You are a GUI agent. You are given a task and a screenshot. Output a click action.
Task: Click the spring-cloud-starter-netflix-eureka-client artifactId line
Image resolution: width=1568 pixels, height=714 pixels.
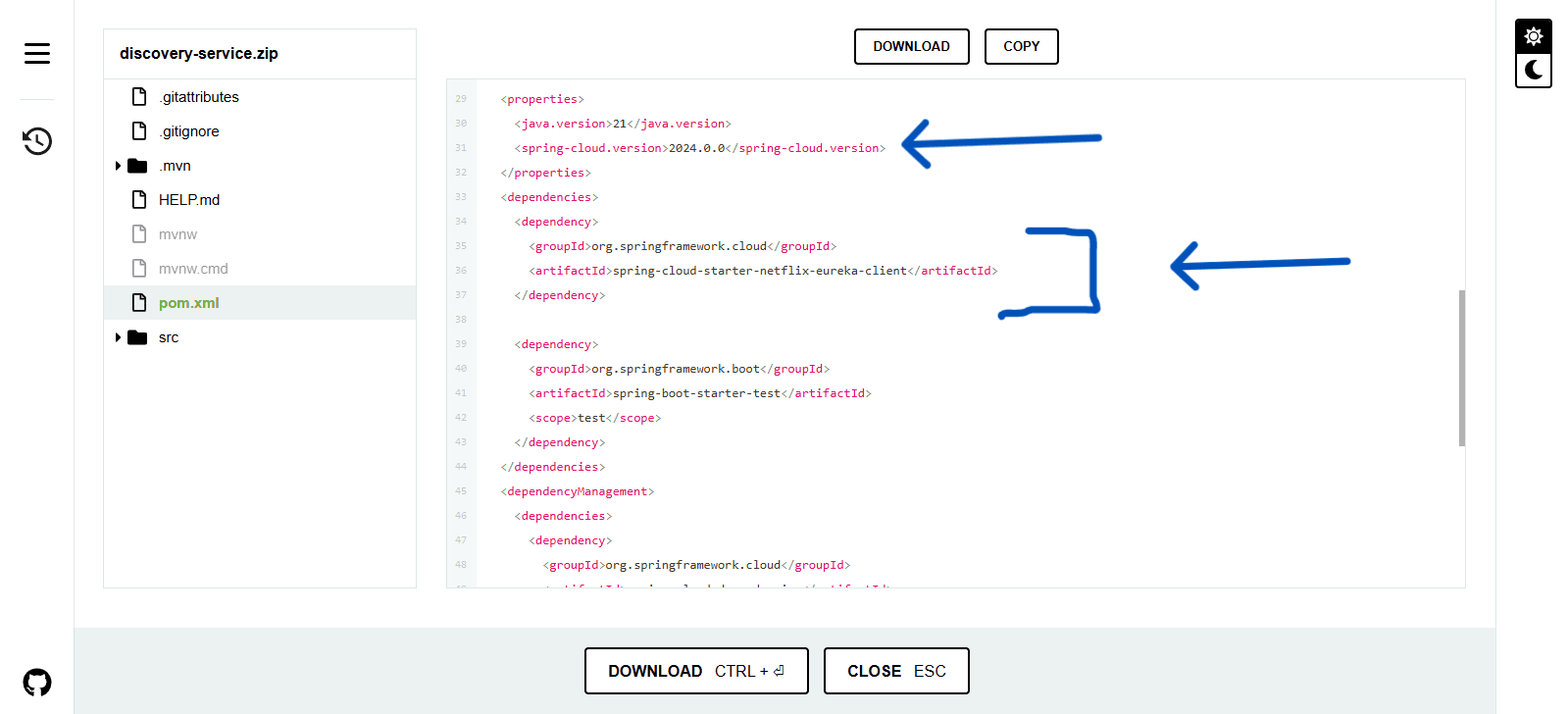coord(763,271)
